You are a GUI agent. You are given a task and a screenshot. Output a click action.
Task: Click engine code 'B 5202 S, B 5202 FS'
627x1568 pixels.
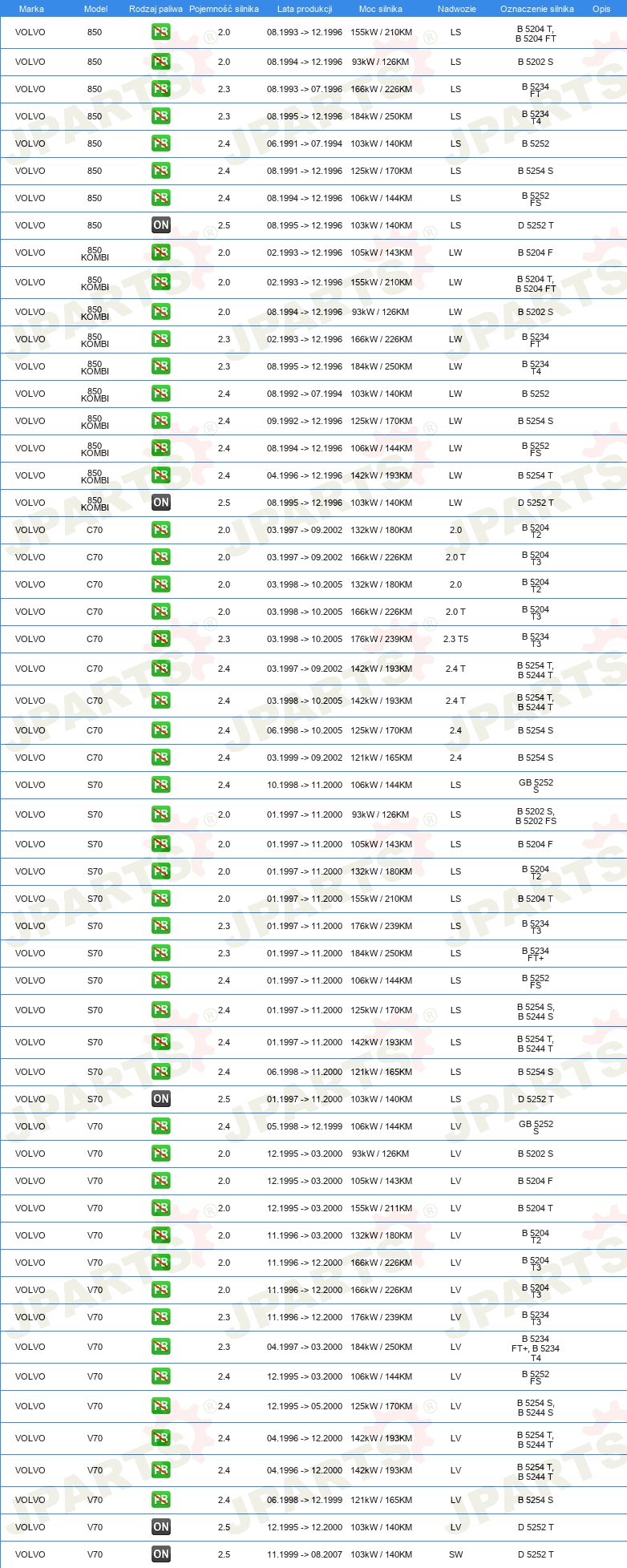pyautogui.click(x=536, y=816)
